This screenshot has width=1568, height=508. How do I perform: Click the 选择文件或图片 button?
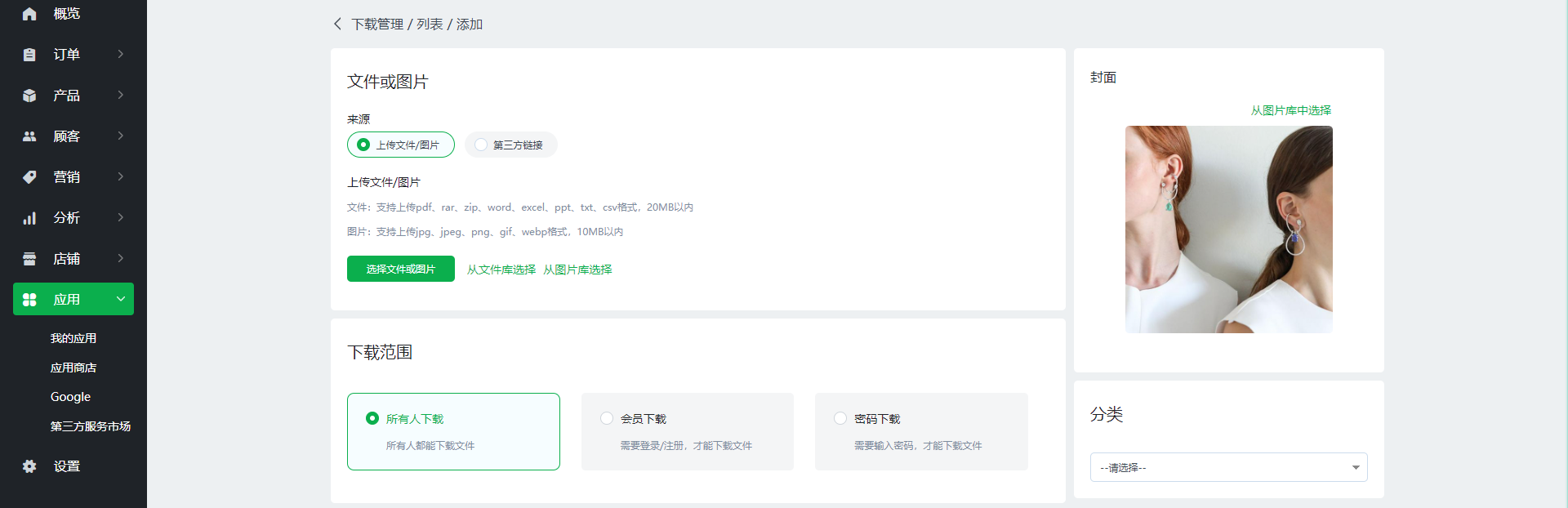click(401, 269)
